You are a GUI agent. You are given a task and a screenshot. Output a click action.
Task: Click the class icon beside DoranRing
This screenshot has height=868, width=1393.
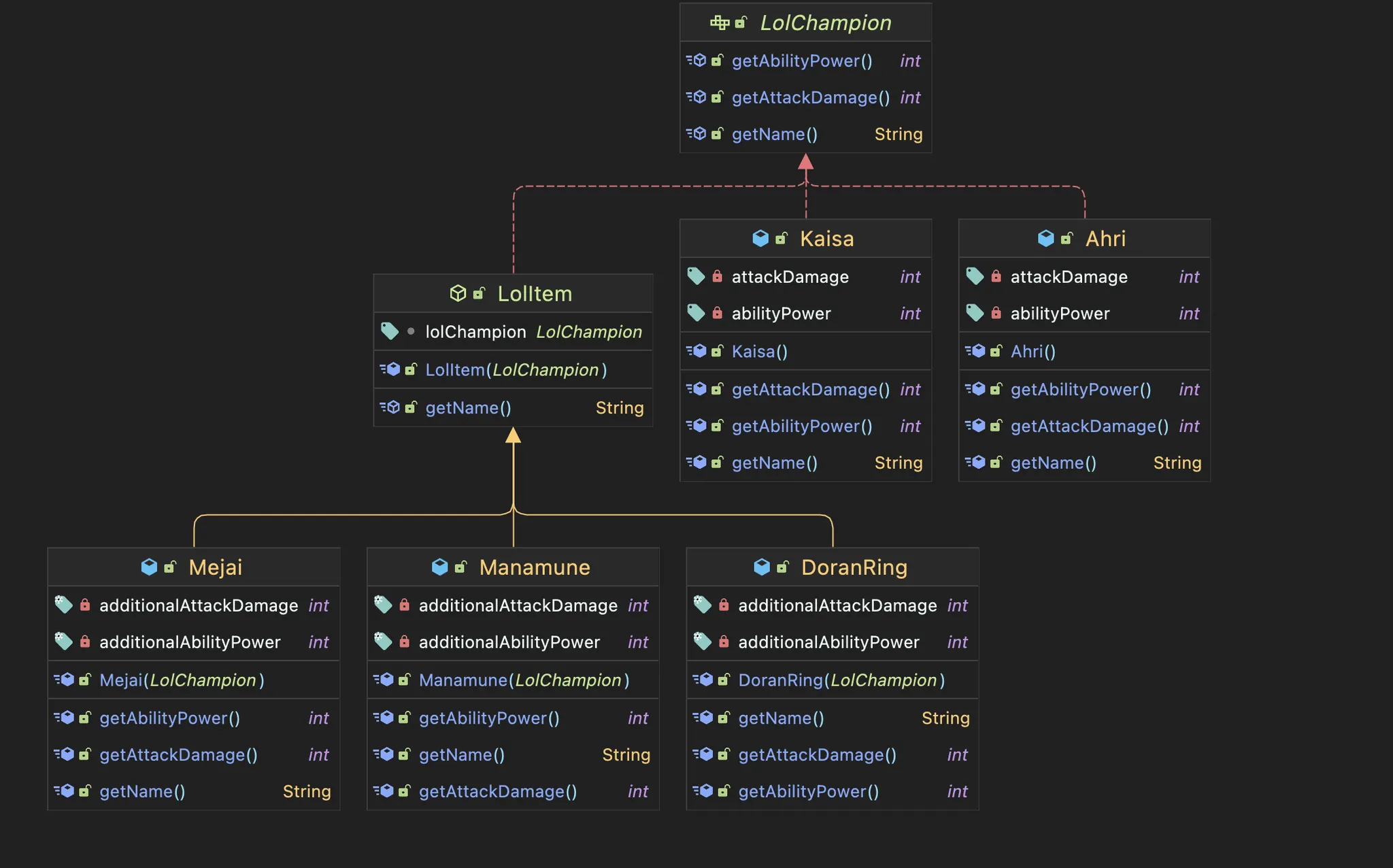pyautogui.click(x=762, y=567)
